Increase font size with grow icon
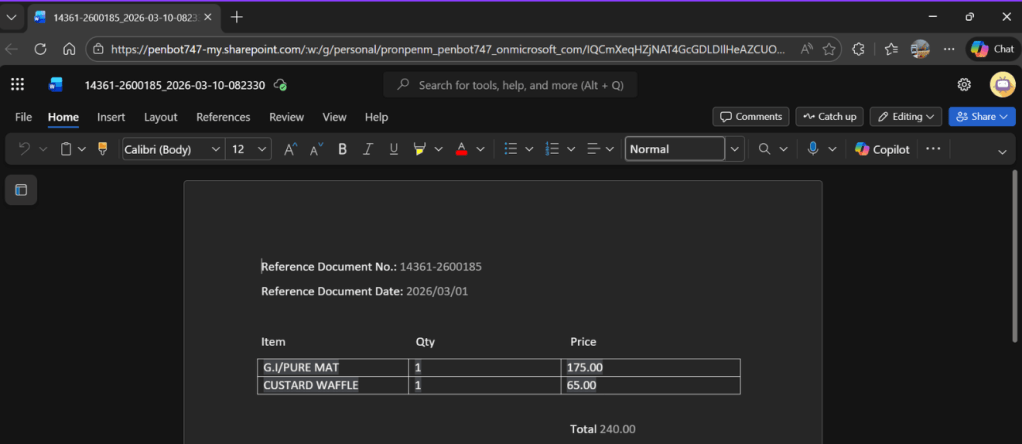 (290, 149)
